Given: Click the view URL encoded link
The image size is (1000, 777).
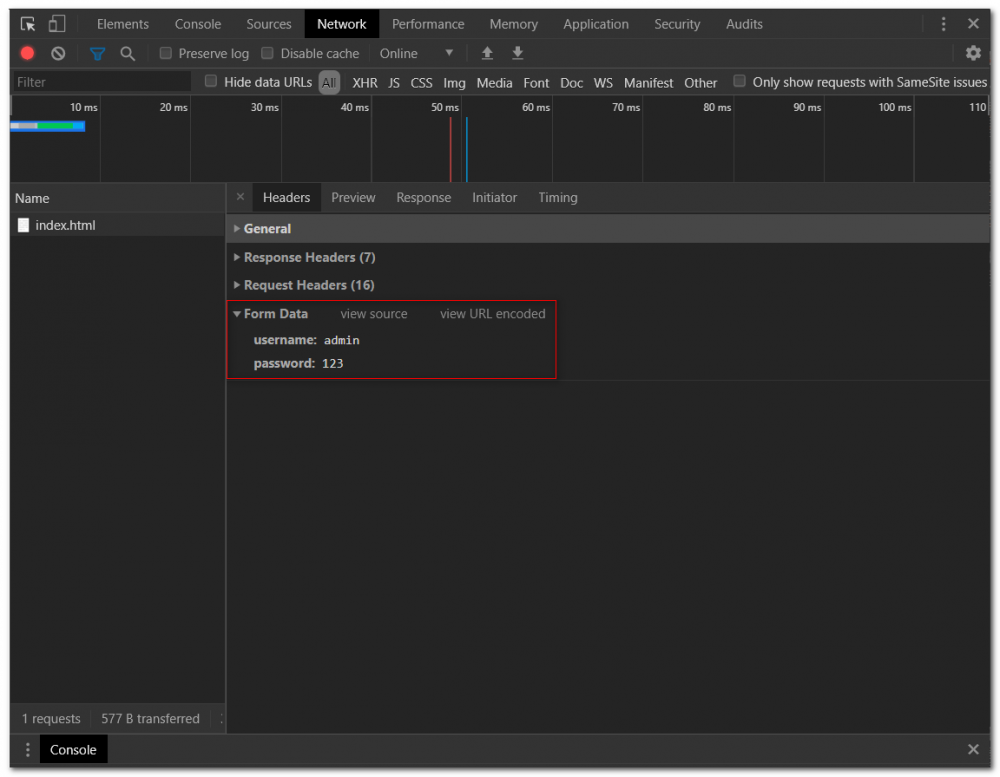Looking at the screenshot, I should (492, 314).
